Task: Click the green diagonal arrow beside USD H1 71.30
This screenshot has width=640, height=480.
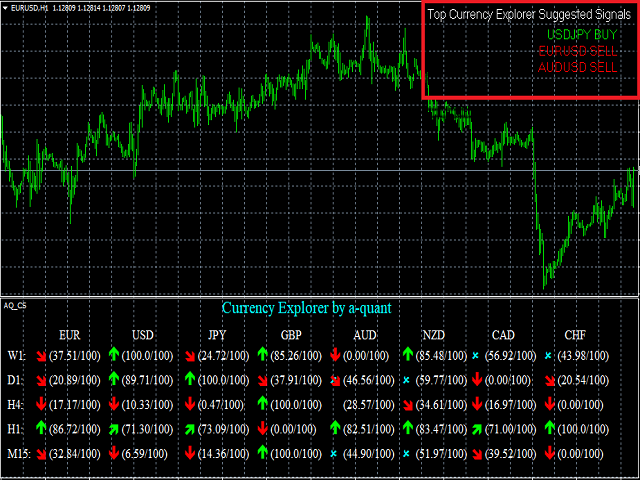Action: [x=114, y=429]
